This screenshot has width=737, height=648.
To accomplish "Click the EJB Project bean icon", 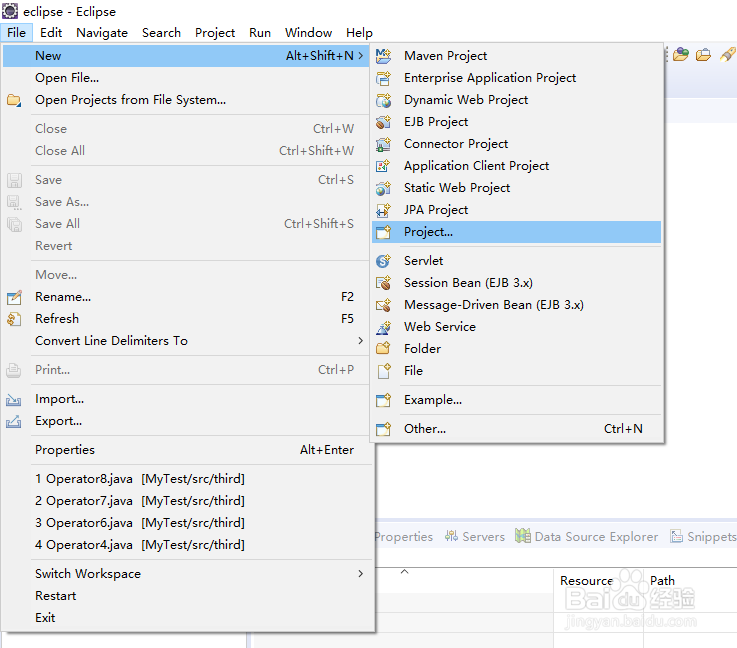I will coord(383,122).
